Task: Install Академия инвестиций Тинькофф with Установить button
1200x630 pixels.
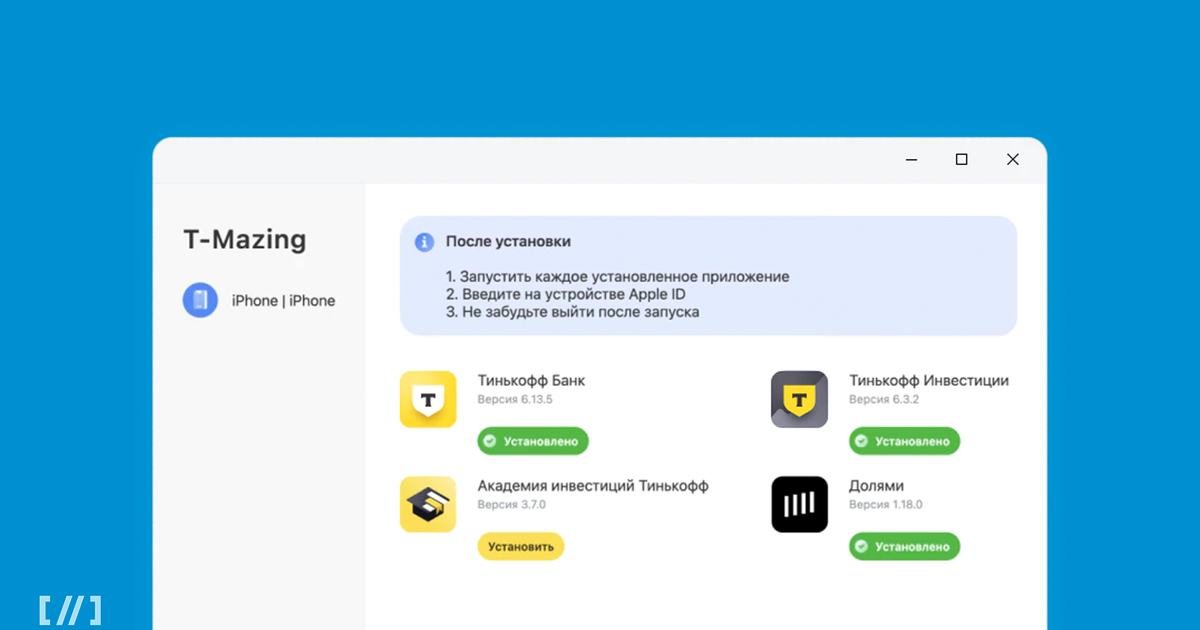Action: (x=521, y=546)
